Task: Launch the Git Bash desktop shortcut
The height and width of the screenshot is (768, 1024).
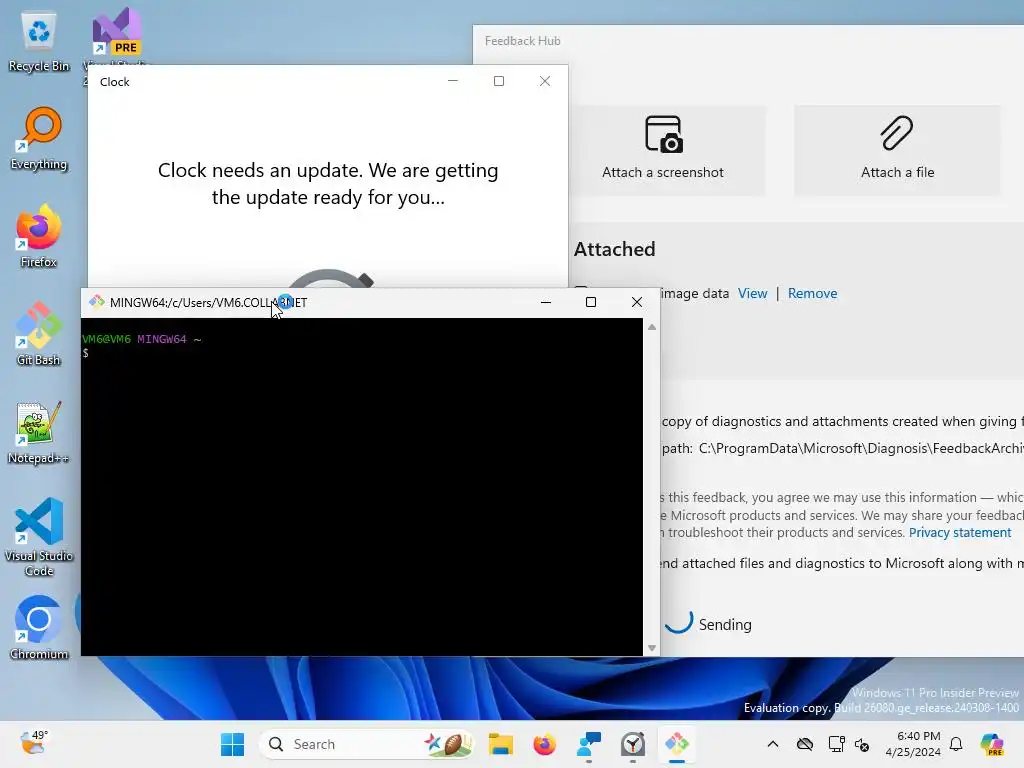Action: (39, 334)
